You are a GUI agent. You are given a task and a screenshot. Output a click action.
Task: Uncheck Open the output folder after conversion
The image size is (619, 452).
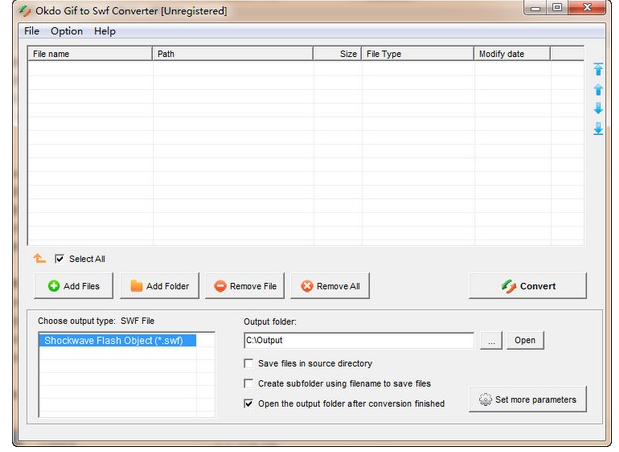click(248, 403)
